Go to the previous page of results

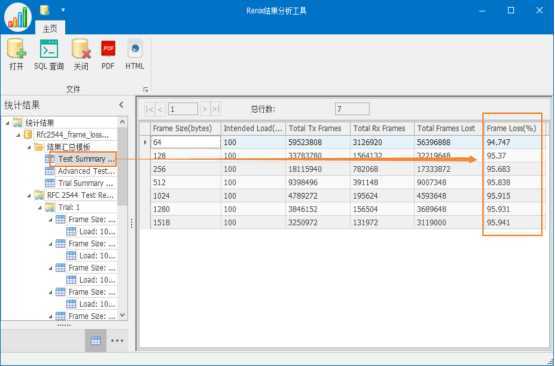160,109
